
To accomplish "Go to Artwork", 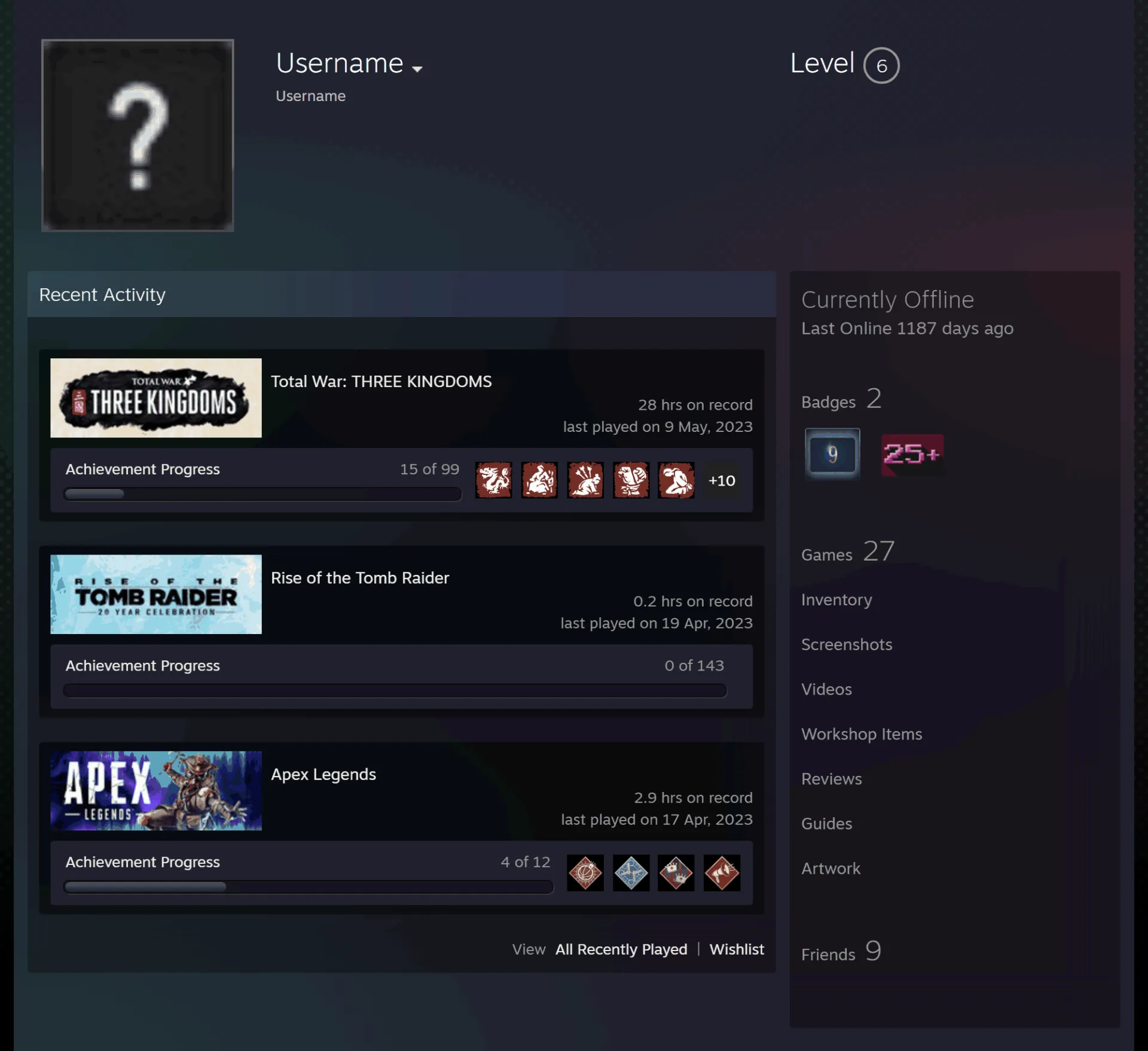I will [x=831, y=869].
